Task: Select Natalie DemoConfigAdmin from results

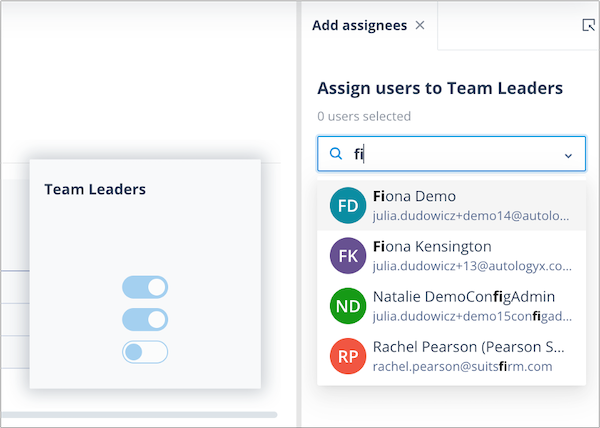Action: (452, 306)
